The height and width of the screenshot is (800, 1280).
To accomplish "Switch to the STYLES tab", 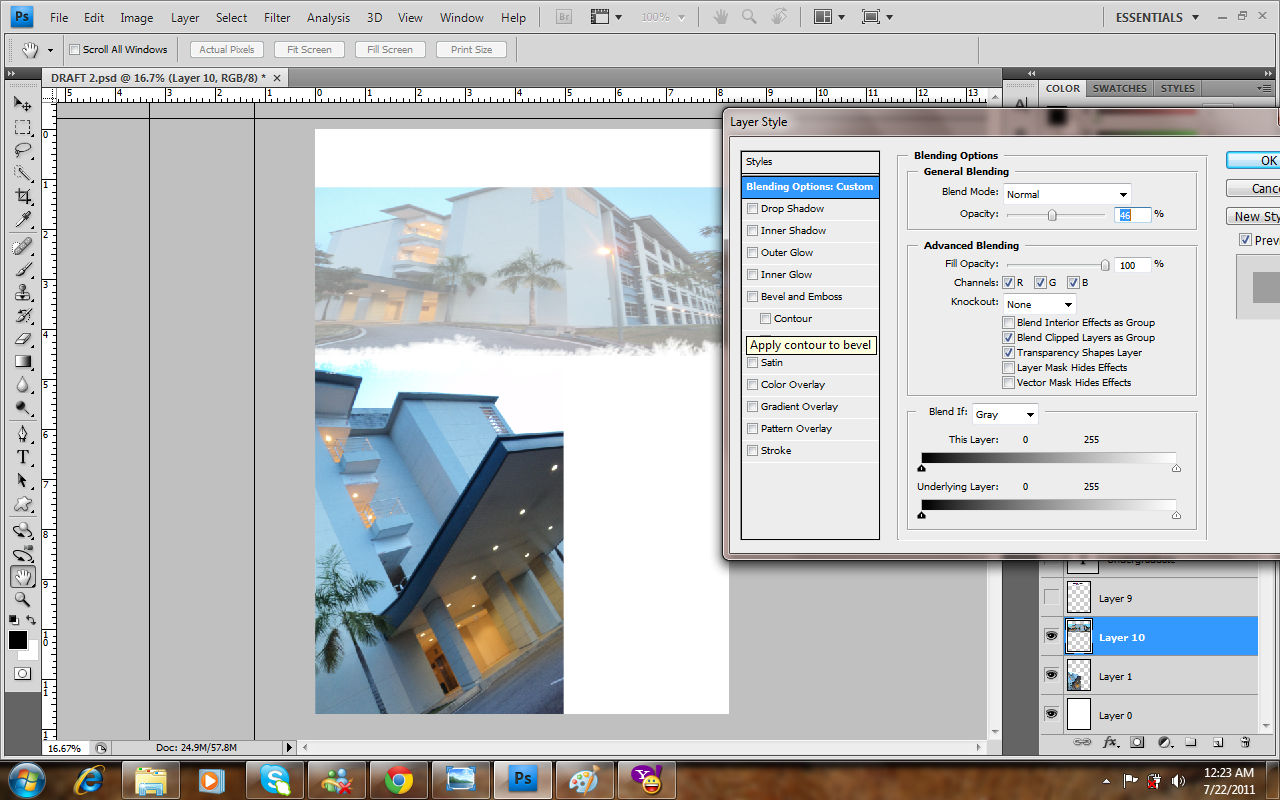I will 1178,88.
